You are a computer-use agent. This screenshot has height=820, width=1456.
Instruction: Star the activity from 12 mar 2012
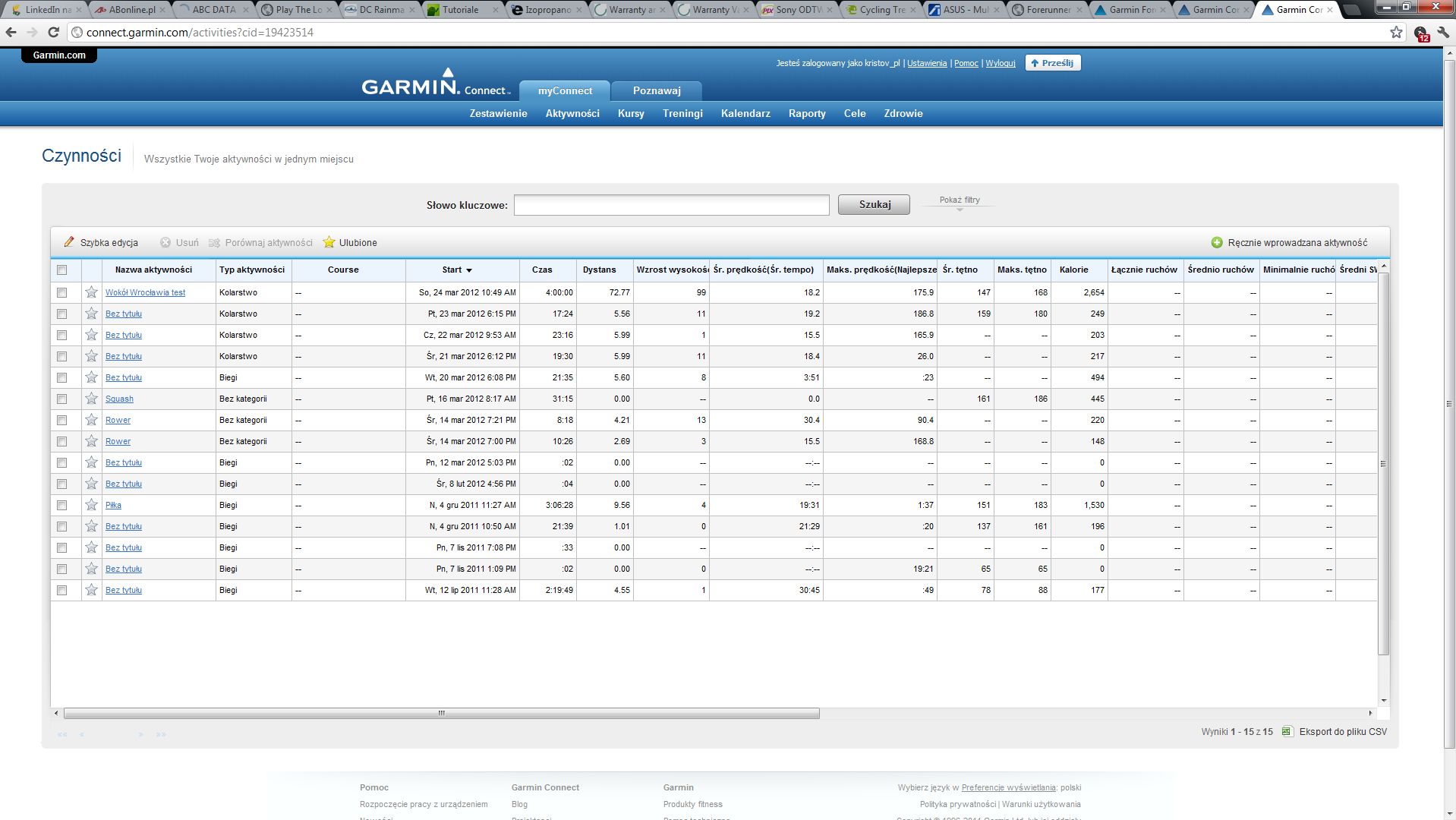click(x=91, y=462)
